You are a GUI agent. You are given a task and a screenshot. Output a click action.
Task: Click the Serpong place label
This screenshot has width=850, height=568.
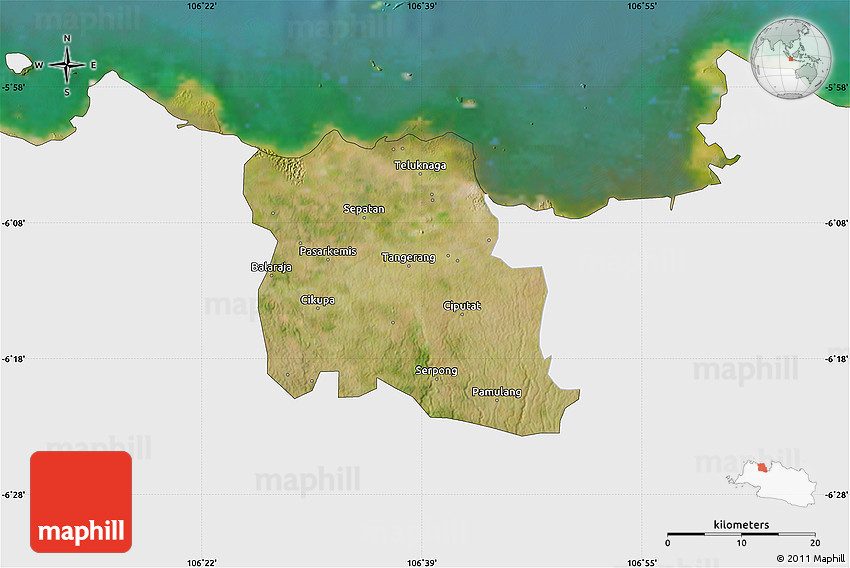pos(436,371)
